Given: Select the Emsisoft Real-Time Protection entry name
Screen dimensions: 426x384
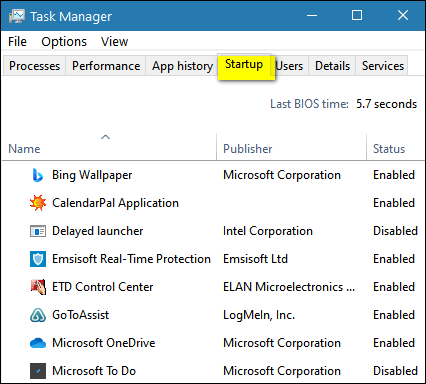Looking at the screenshot, I should [x=131, y=259].
